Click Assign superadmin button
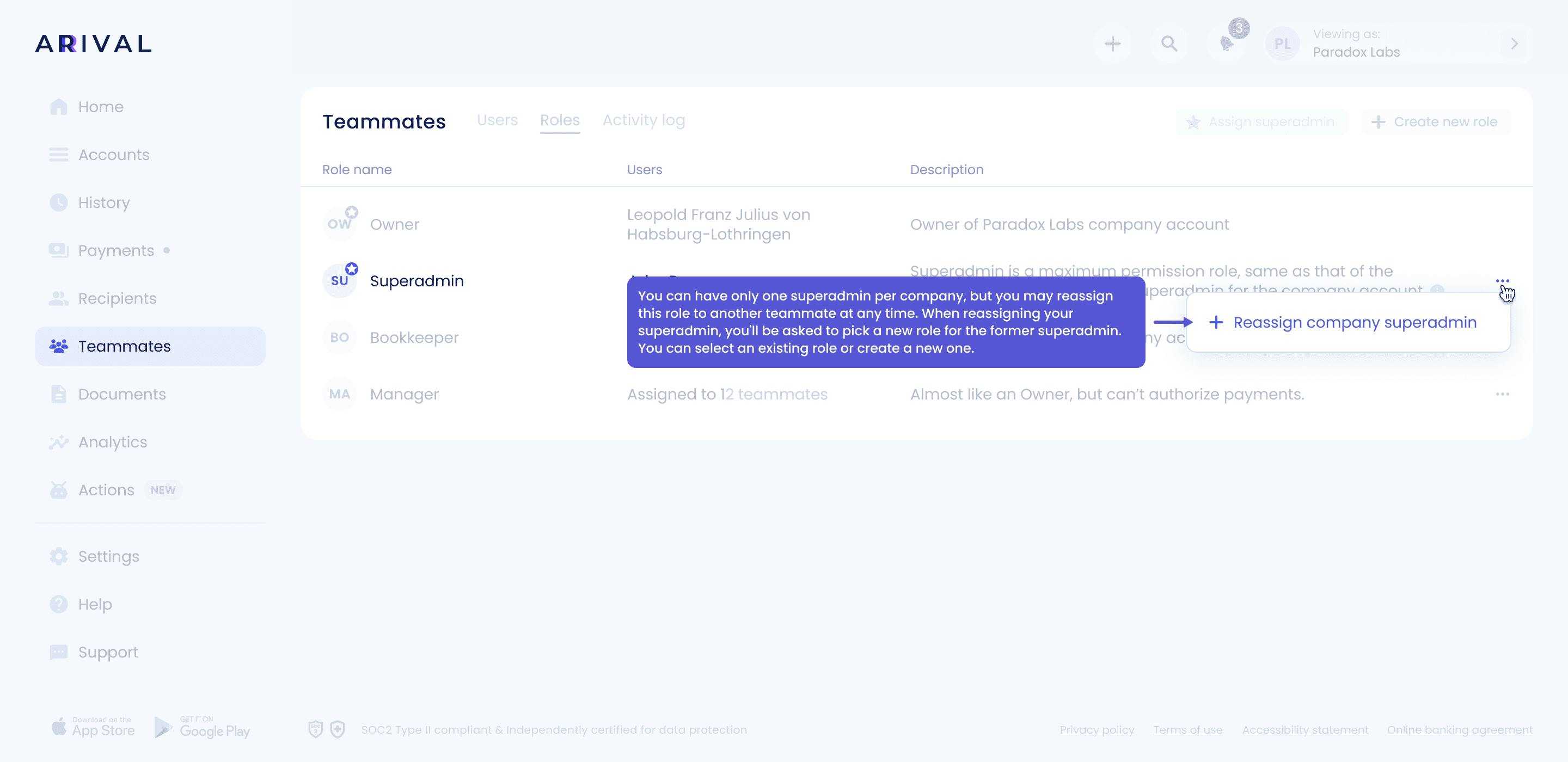The height and width of the screenshot is (762, 1568). [x=1262, y=122]
